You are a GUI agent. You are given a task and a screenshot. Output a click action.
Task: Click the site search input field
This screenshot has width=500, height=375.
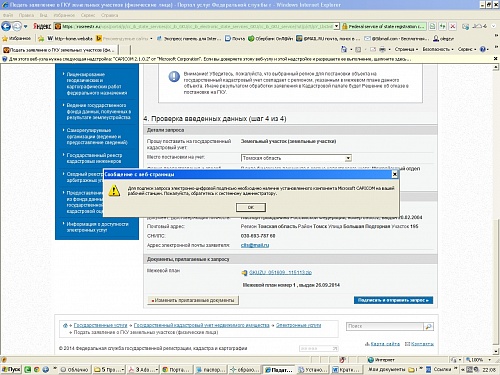point(385,326)
